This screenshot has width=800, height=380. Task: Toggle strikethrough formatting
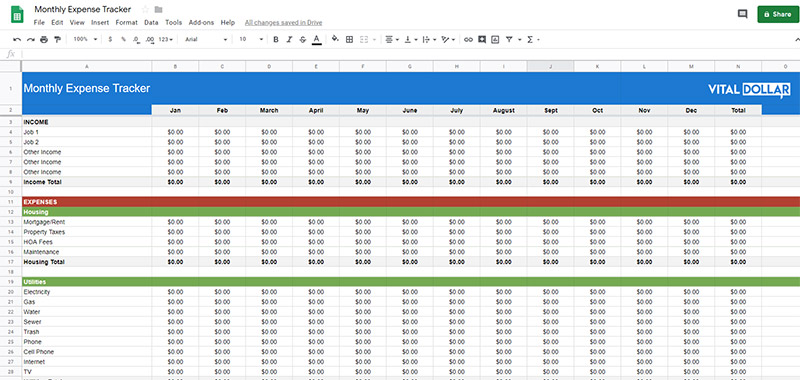[303, 39]
